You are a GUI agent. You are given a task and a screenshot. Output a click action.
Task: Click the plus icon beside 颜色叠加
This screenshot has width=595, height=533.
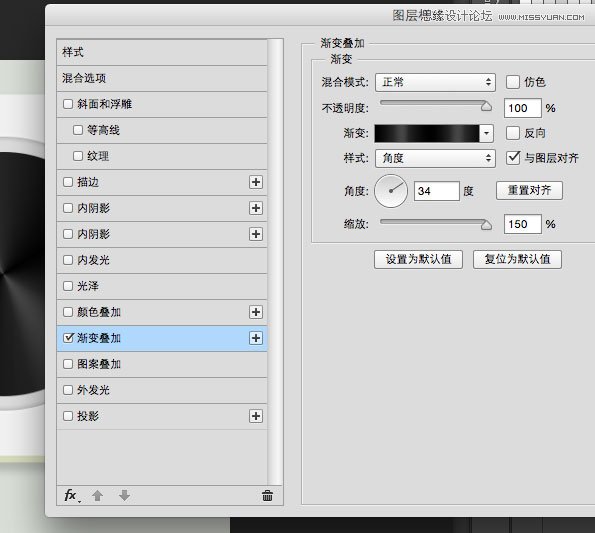pyautogui.click(x=256, y=312)
